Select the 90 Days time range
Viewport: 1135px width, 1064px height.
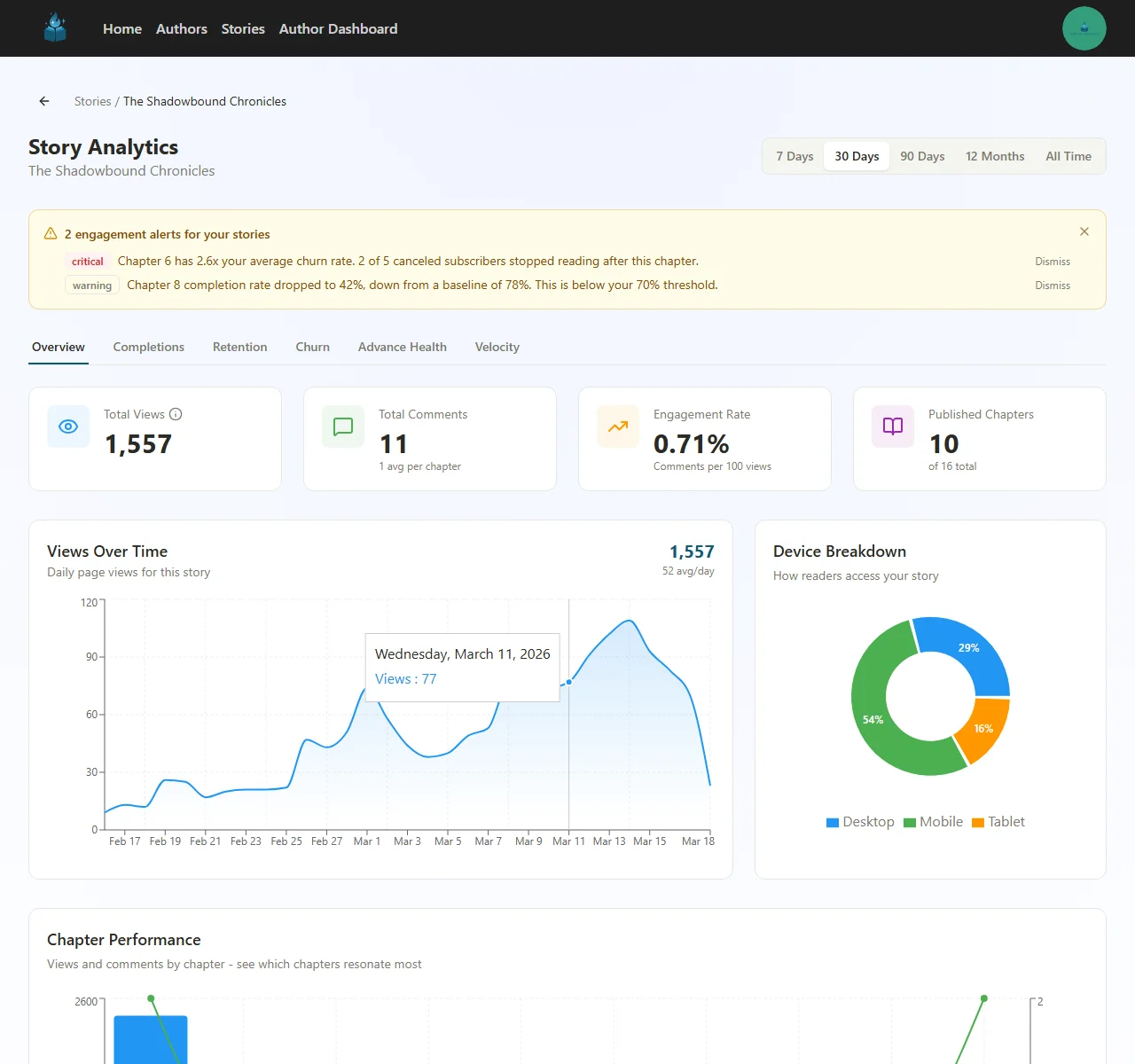tap(922, 156)
